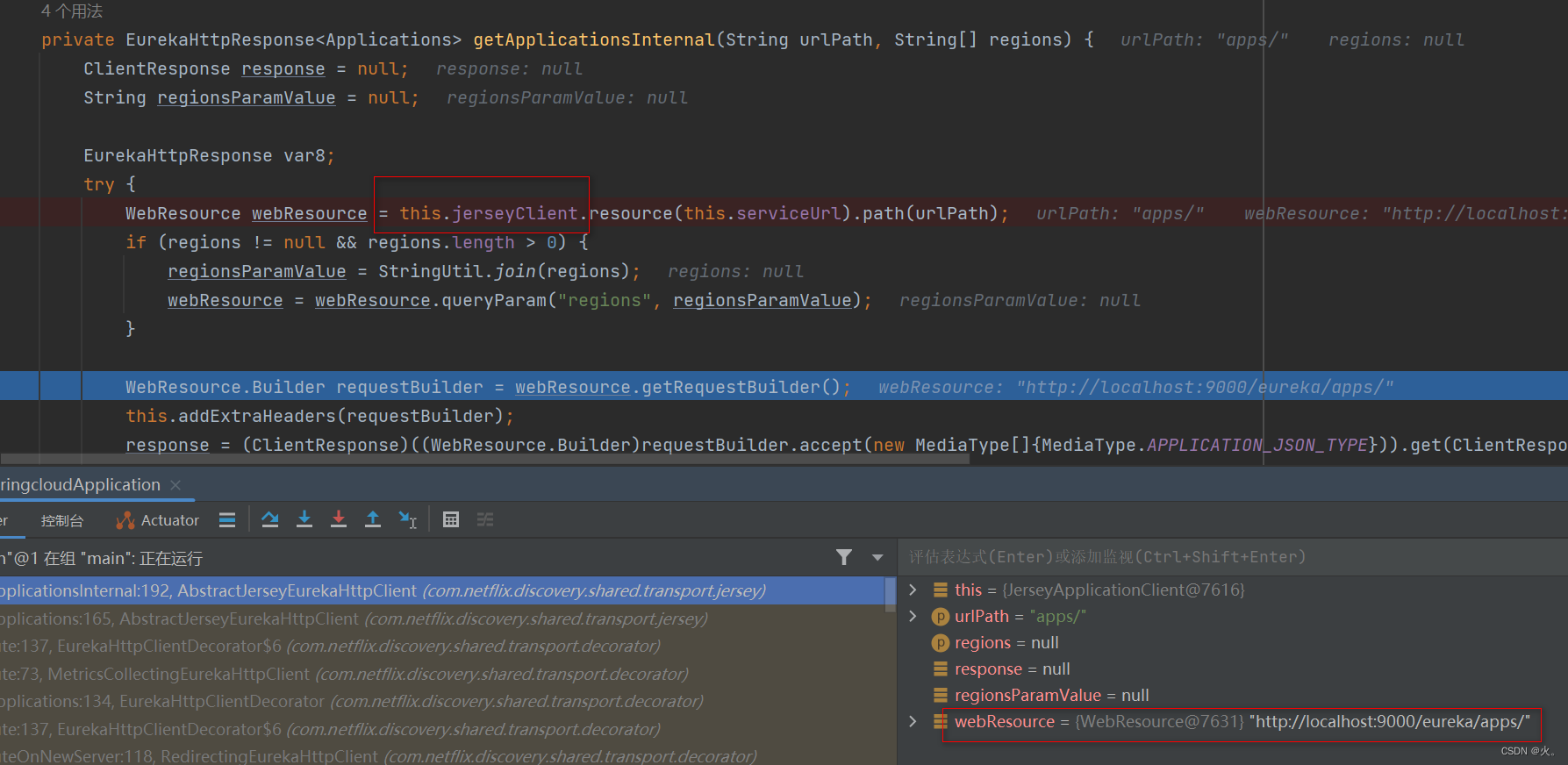The width and height of the screenshot is (1568, 765).
Task: Click the field icon beside response variable
Action: [940, 668]
